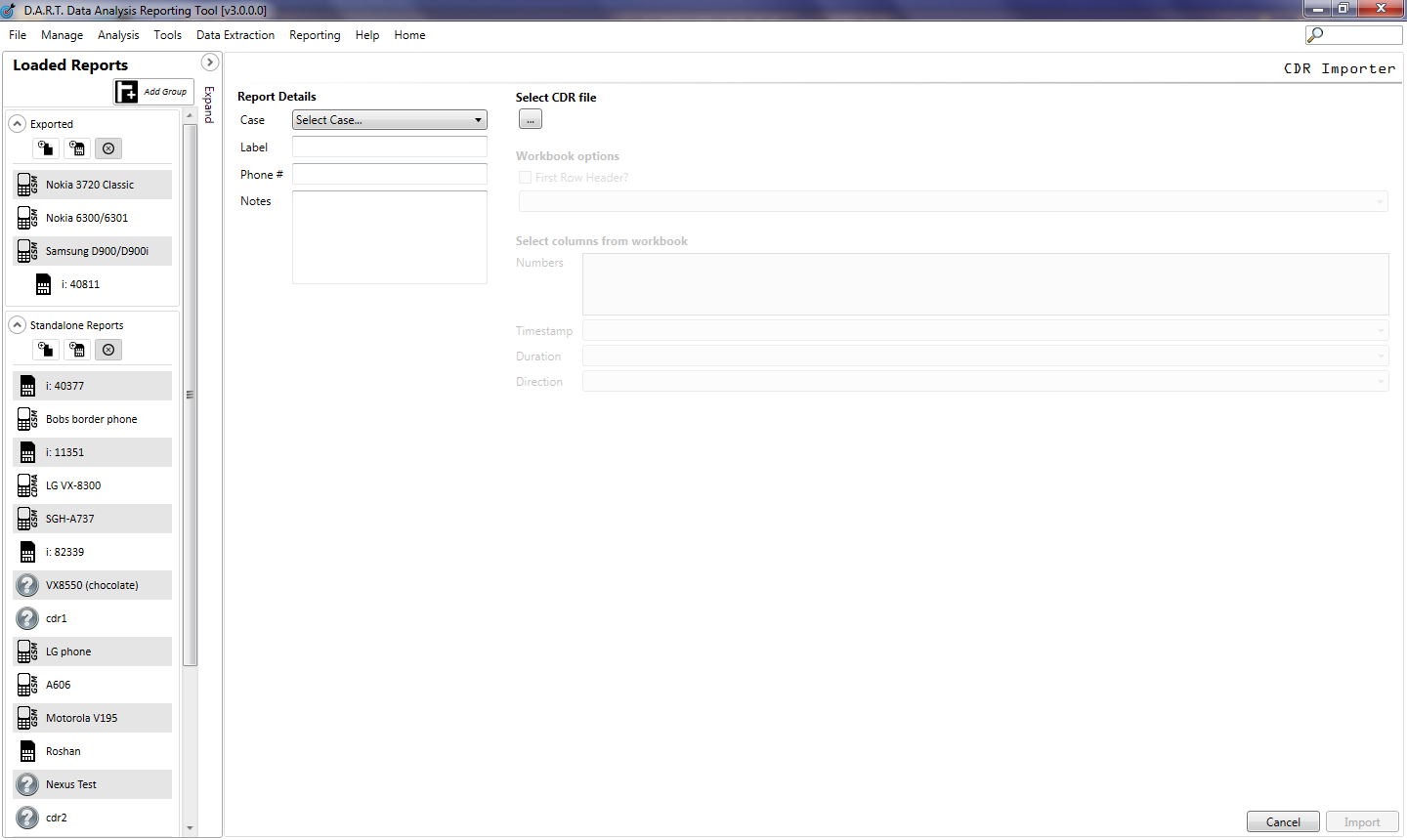
Task: Select the 'Nexus Test' report label
Action: tap(71, 784)
